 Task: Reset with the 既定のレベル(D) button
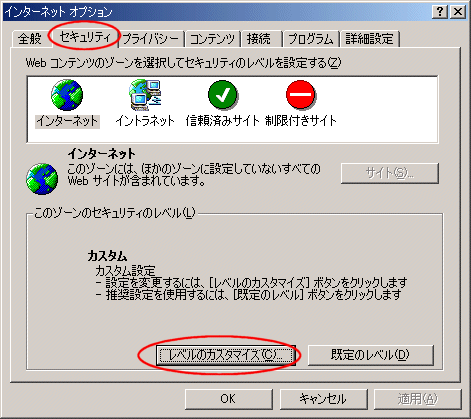(370, 355)
